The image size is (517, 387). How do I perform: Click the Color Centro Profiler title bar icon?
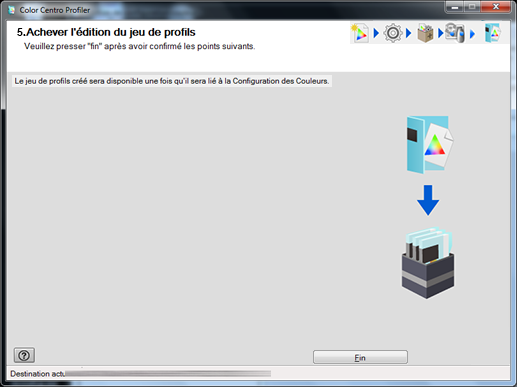tap(12, 10)
